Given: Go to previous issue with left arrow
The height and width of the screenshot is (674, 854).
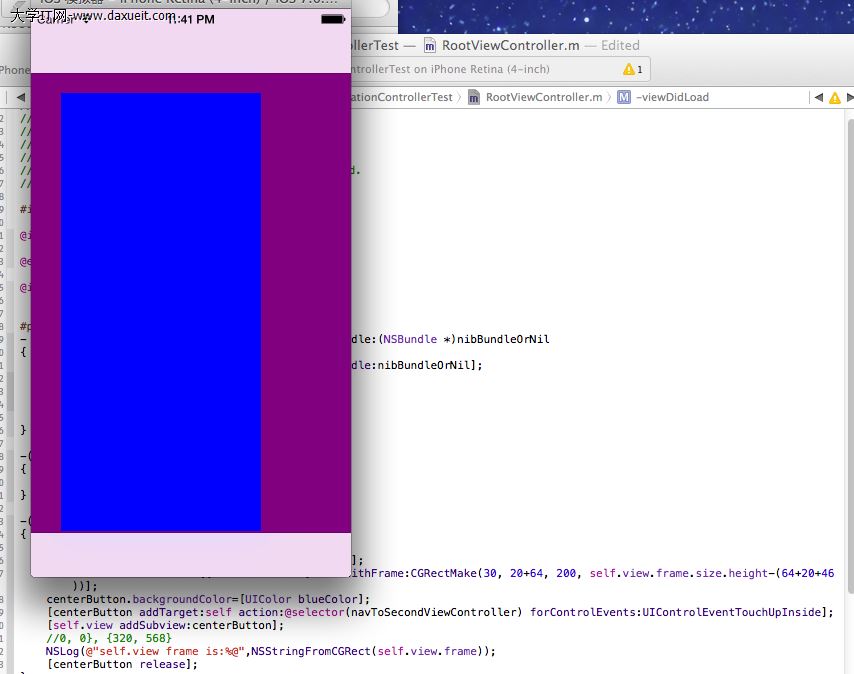Looking at the screenshot, I should [818, 97].
